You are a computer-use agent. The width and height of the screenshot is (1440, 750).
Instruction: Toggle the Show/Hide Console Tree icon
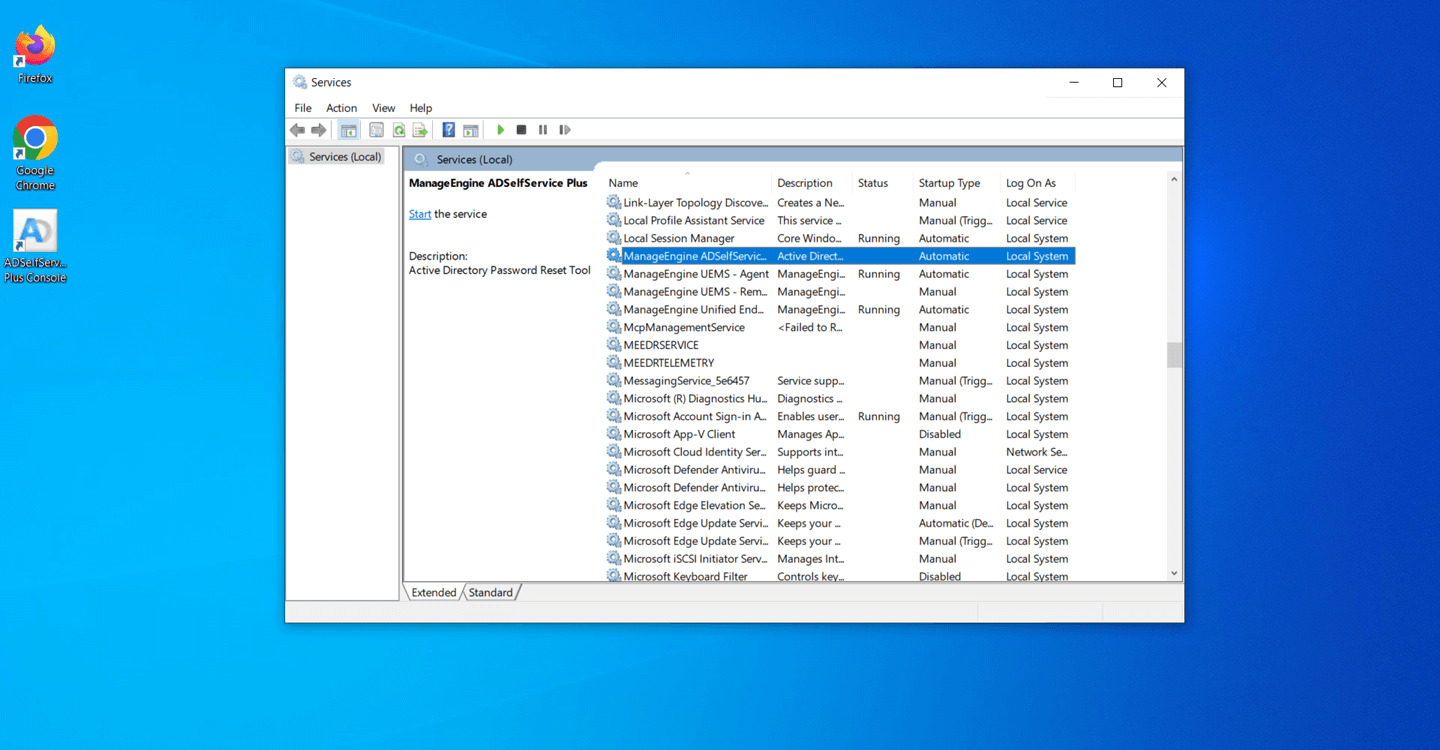pyautogui.click(x=348, y=129)
